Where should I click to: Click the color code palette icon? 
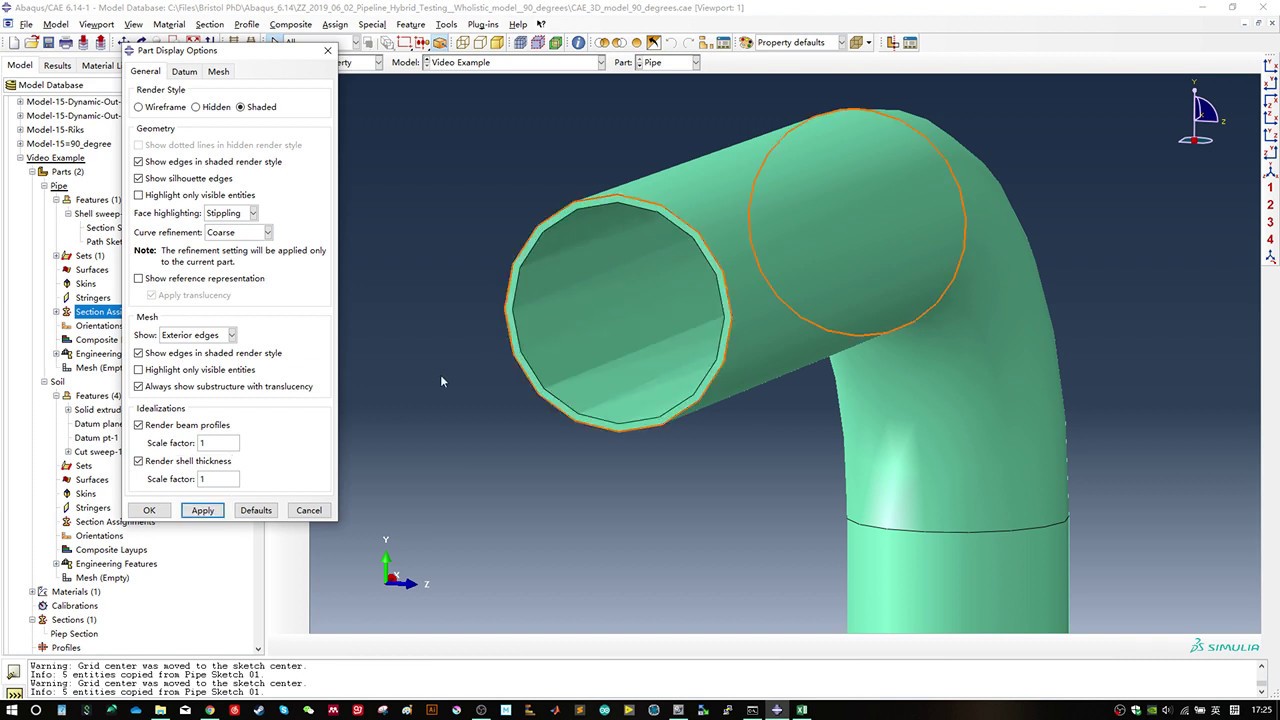pos(746,42)
